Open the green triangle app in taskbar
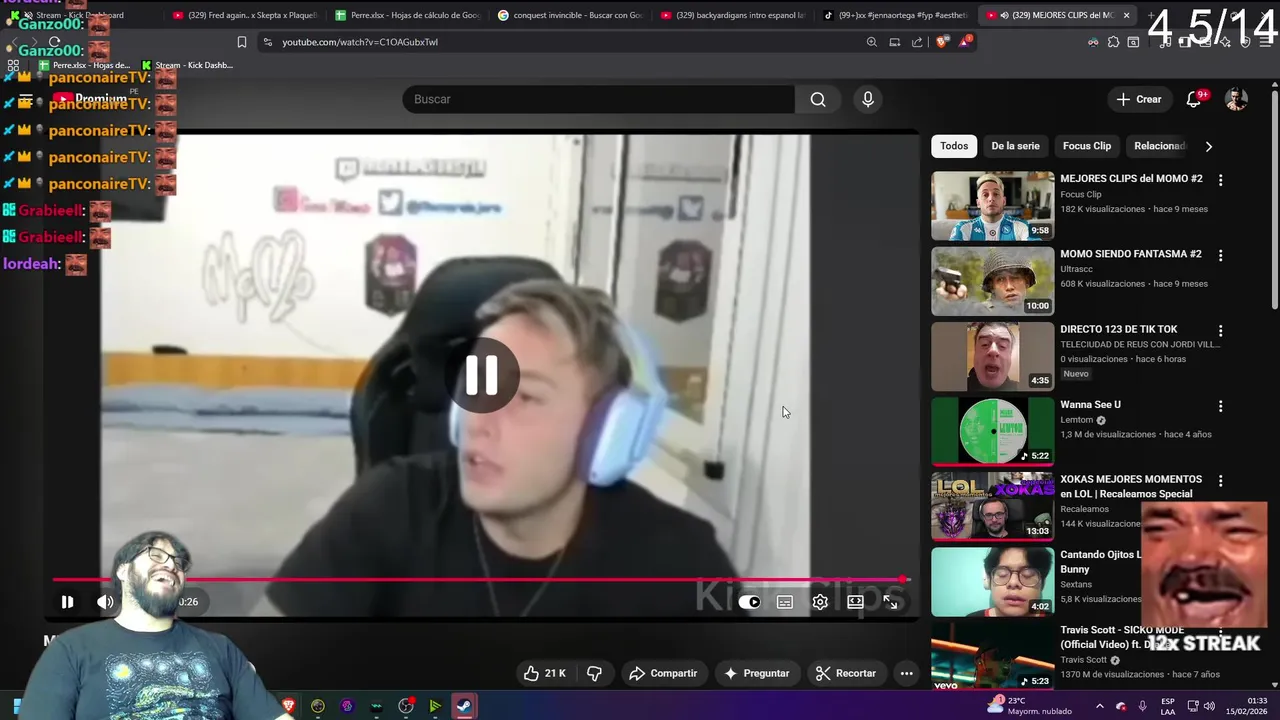The width and height of the screenshot is (1280, 720). [435, 706]
